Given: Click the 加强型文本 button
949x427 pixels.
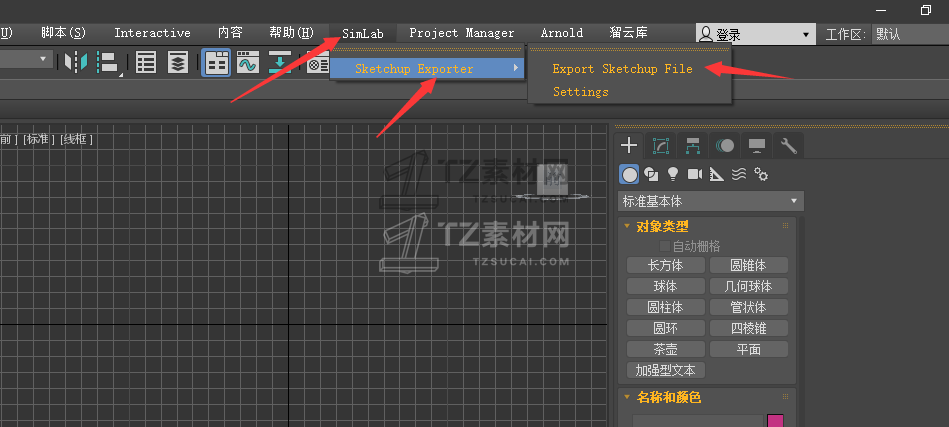Looking at the screenshot, I should [x=666, y=370].
